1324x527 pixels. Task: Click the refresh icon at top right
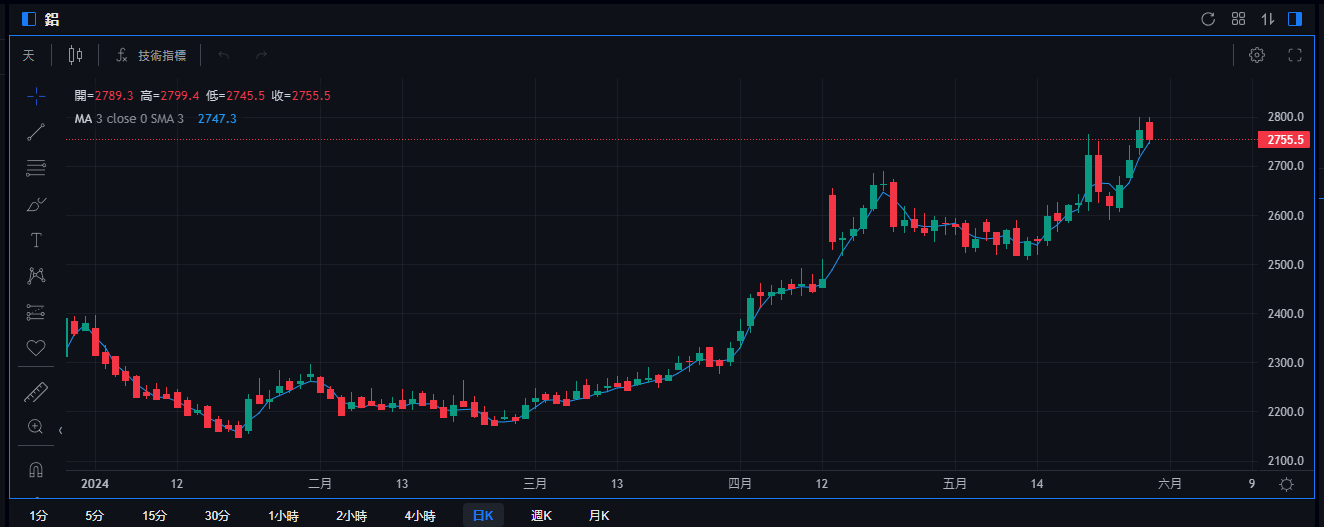[x=1207, y=19]
